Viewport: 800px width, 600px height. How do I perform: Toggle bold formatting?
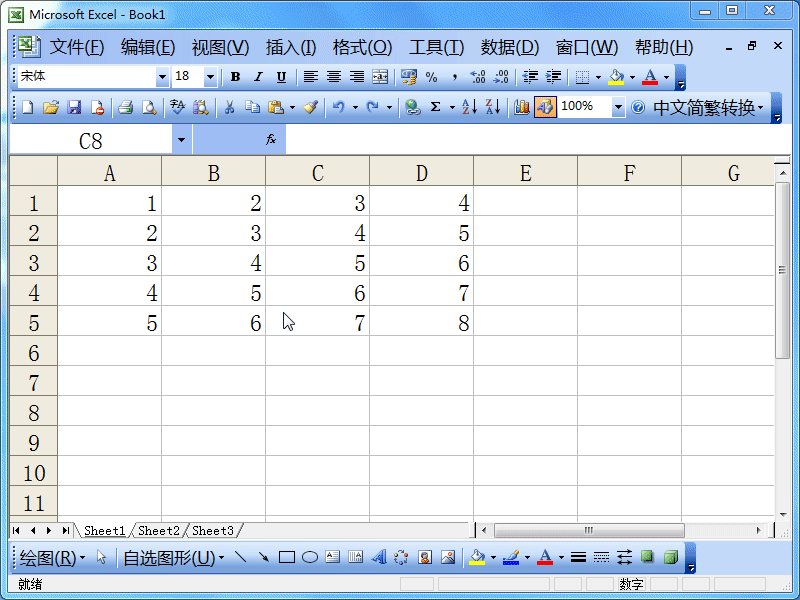(235, 77)
